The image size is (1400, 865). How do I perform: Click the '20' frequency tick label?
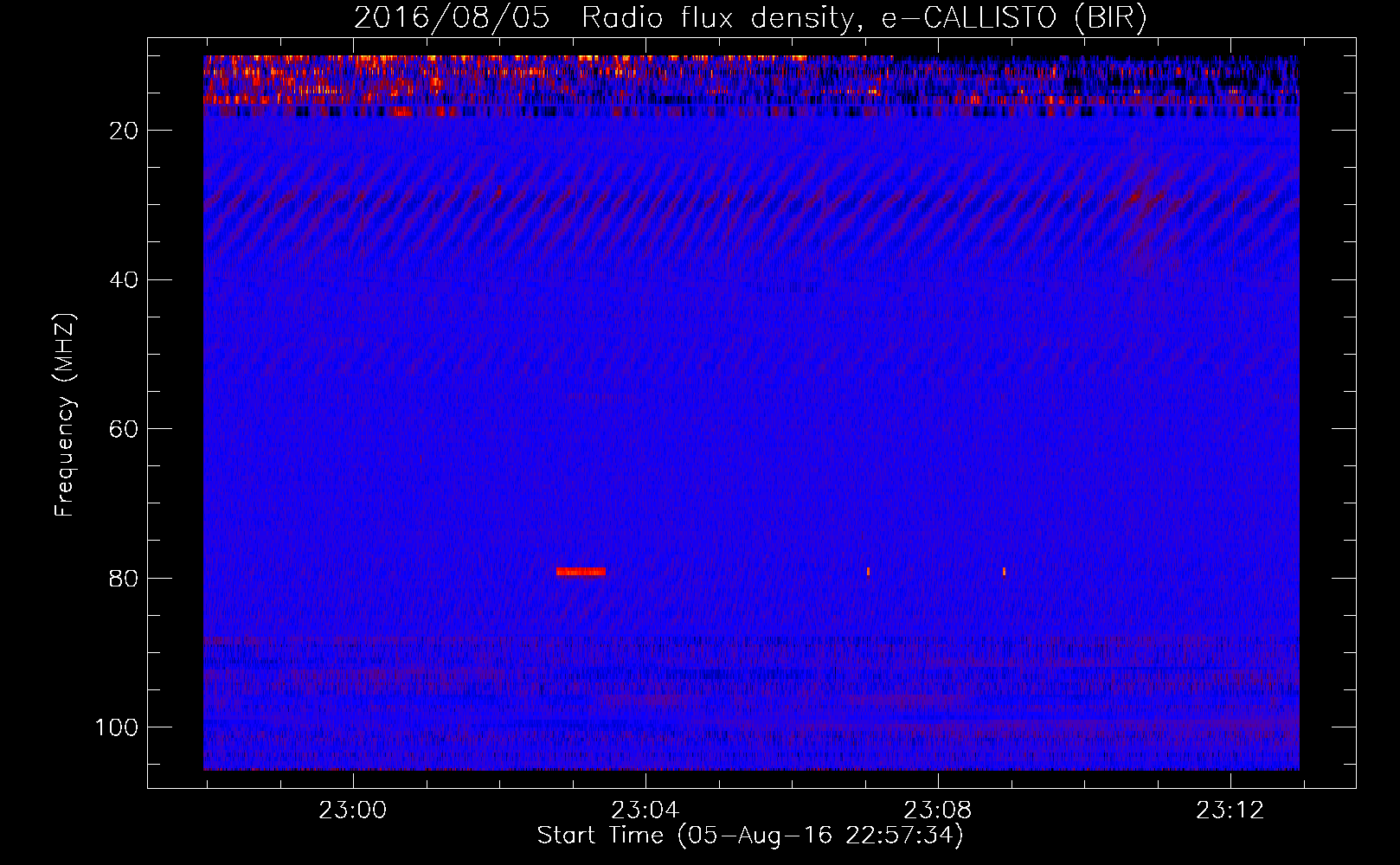tap(124, 131)
